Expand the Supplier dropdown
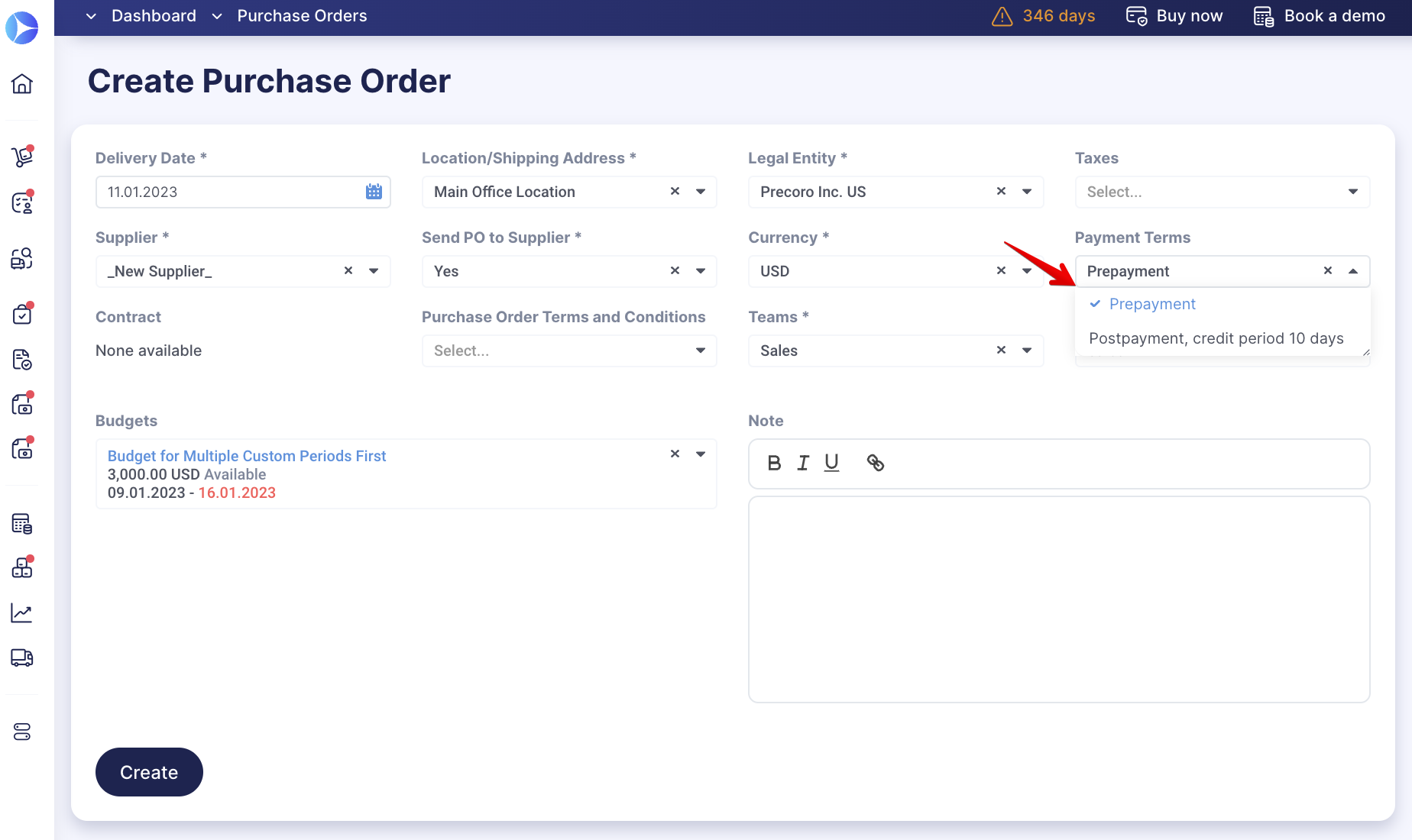The width and height of the screenshot is (1412, 840). (x=374, y=271)
